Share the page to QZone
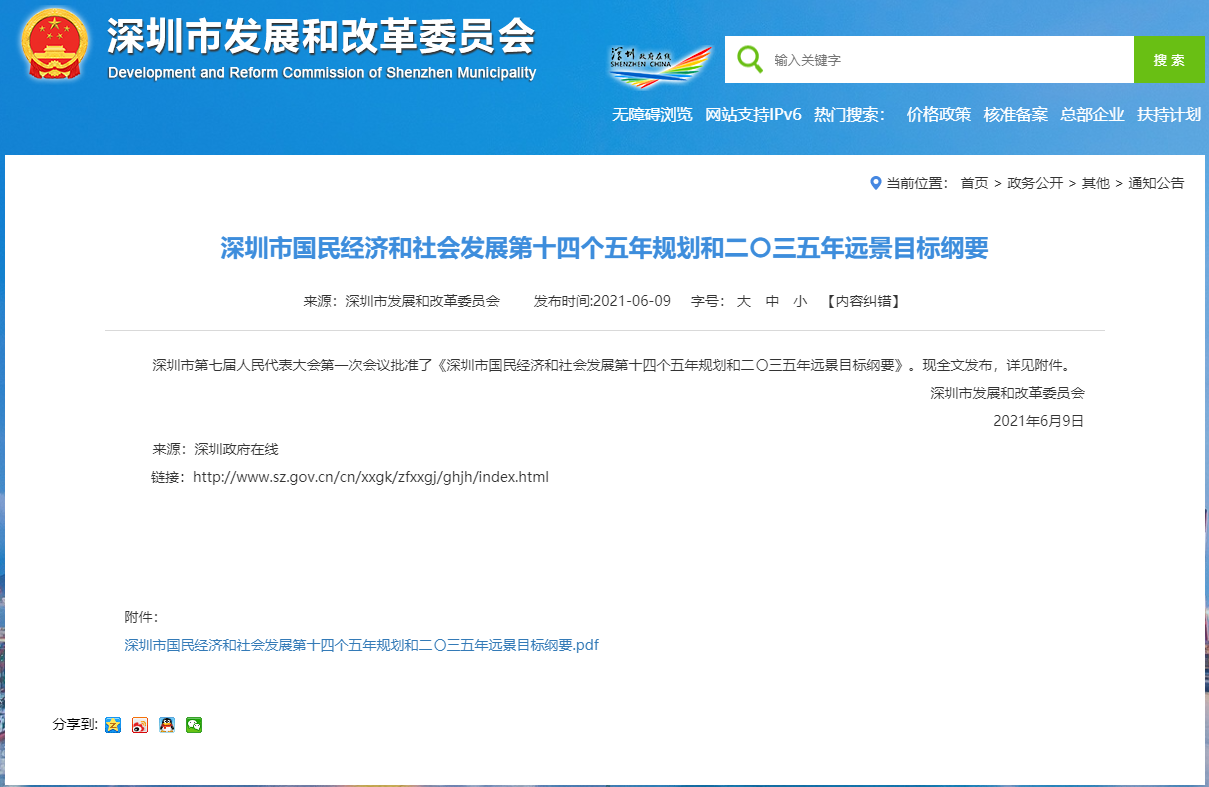This screenshot has width=1209, height=787. [x=113, y=725]
